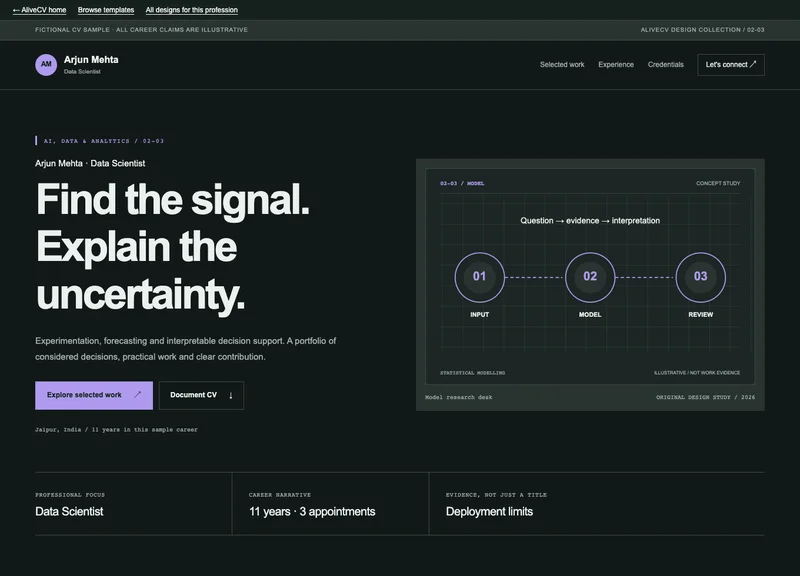Click 'Arjun Mehta · Data Scientist' subtitle
This screenshot has width=800, height=576.
coord(90,163)
